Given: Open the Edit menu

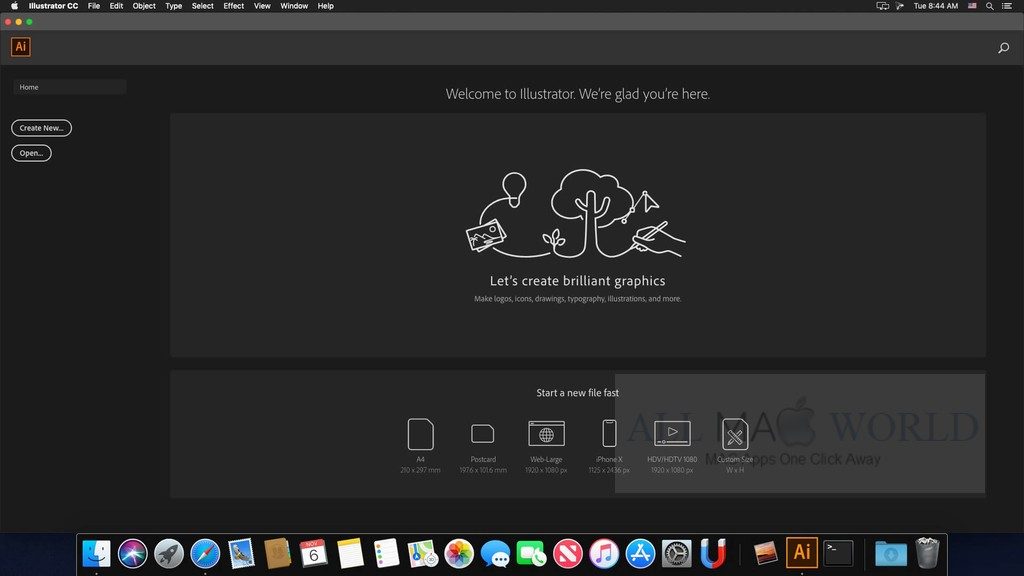Looking at the screenshot, I should (116, 6).
